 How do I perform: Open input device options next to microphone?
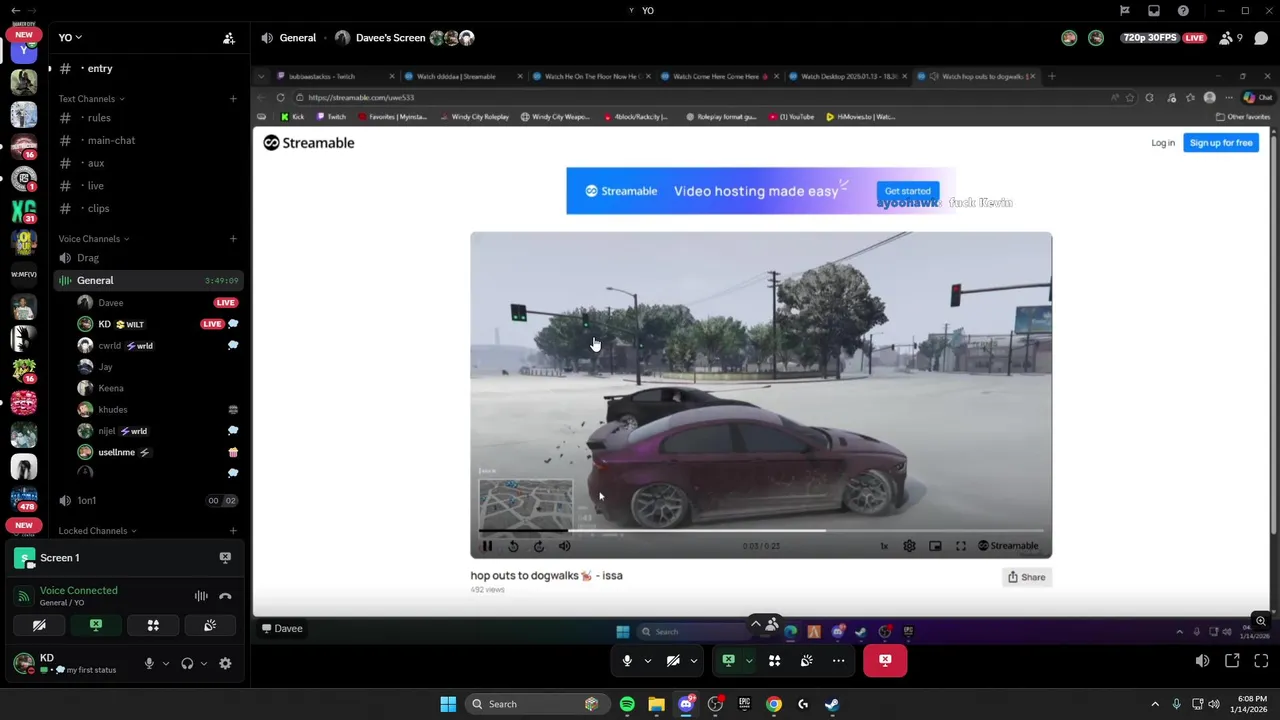click(166, 663)
